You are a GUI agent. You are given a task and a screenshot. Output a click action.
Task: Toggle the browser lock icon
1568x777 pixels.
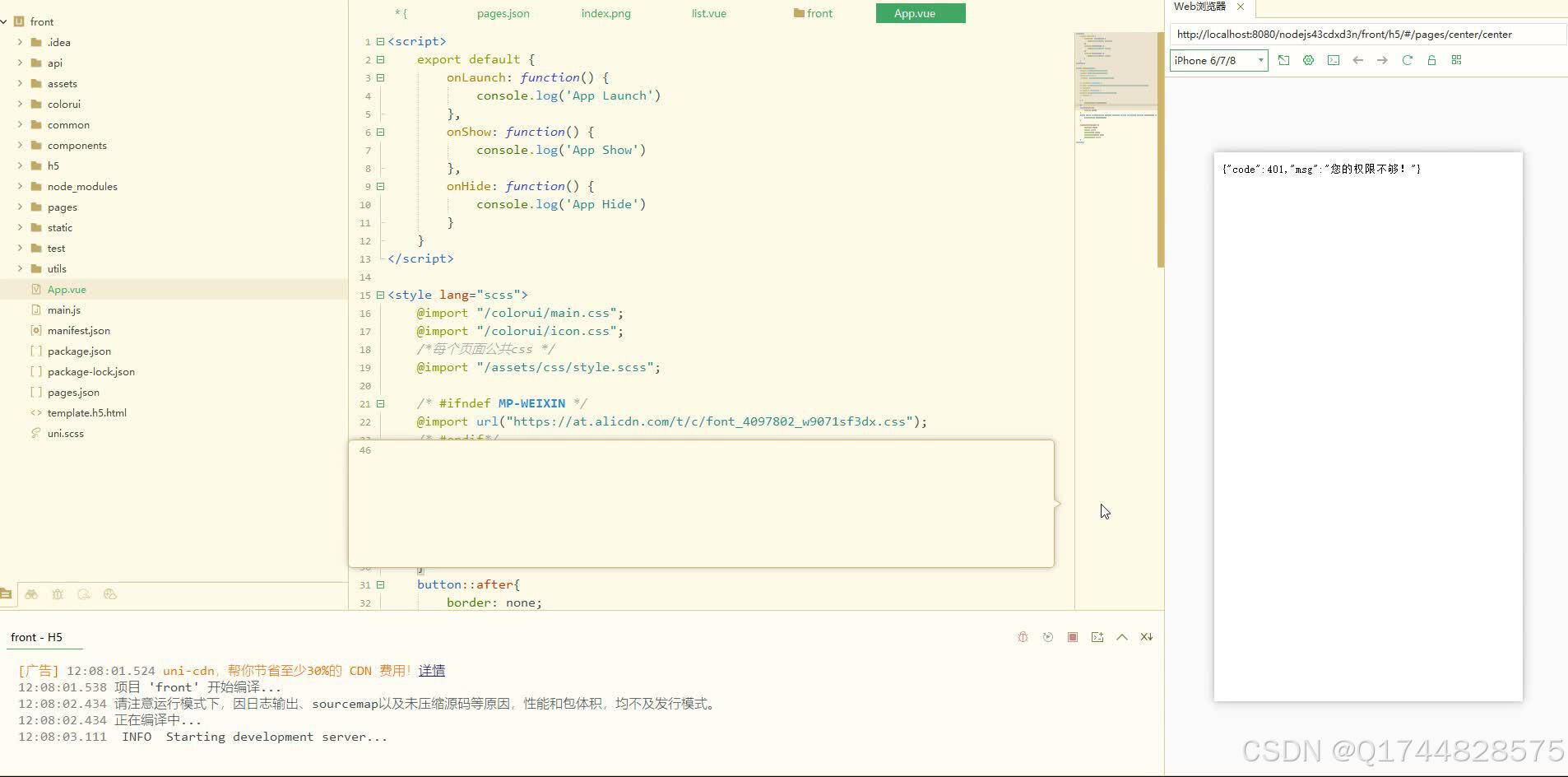point(1431,60)
